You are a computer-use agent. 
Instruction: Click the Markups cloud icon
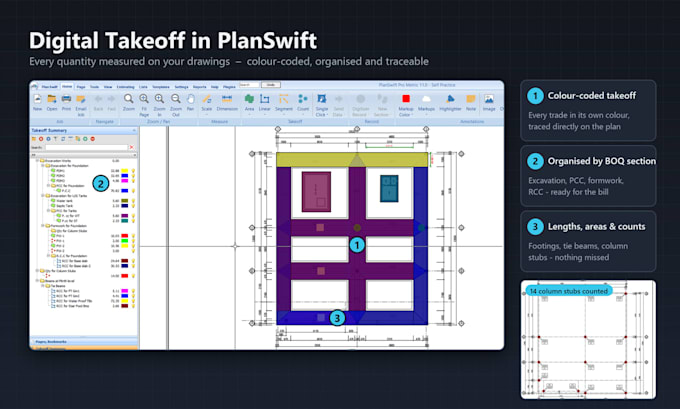coord(426,98)
